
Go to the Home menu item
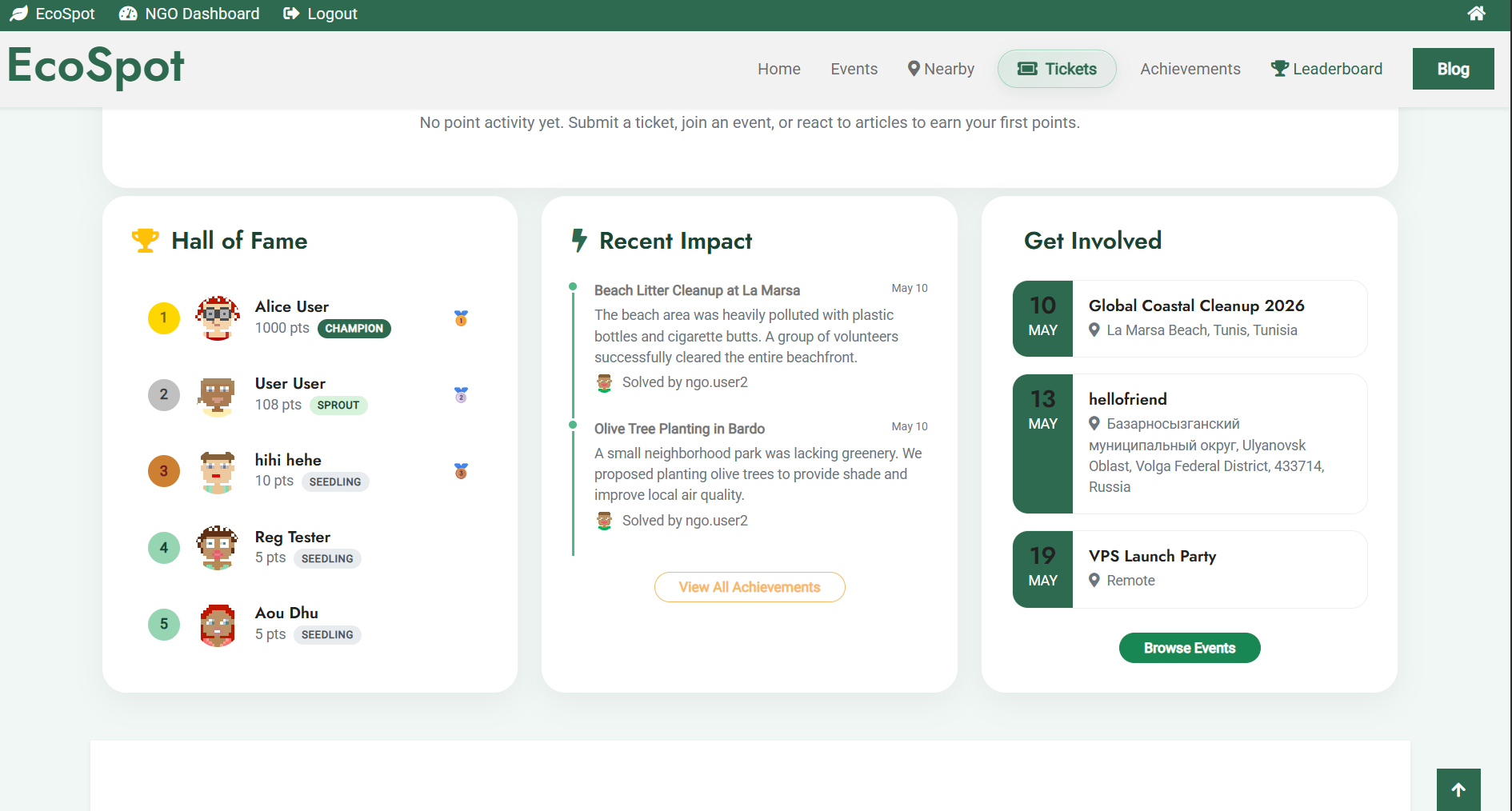click(x=779, y=69)
